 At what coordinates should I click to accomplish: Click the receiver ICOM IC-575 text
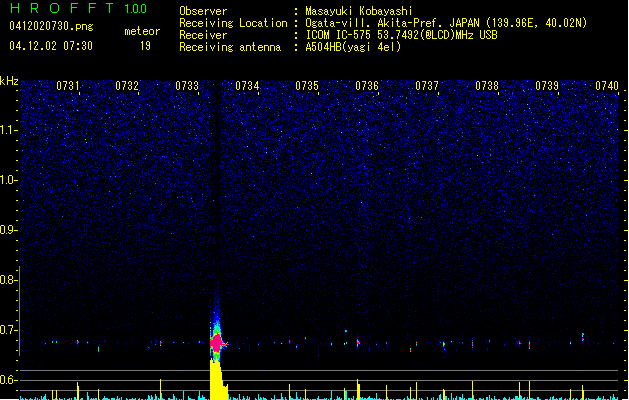(x=401, y=35)
